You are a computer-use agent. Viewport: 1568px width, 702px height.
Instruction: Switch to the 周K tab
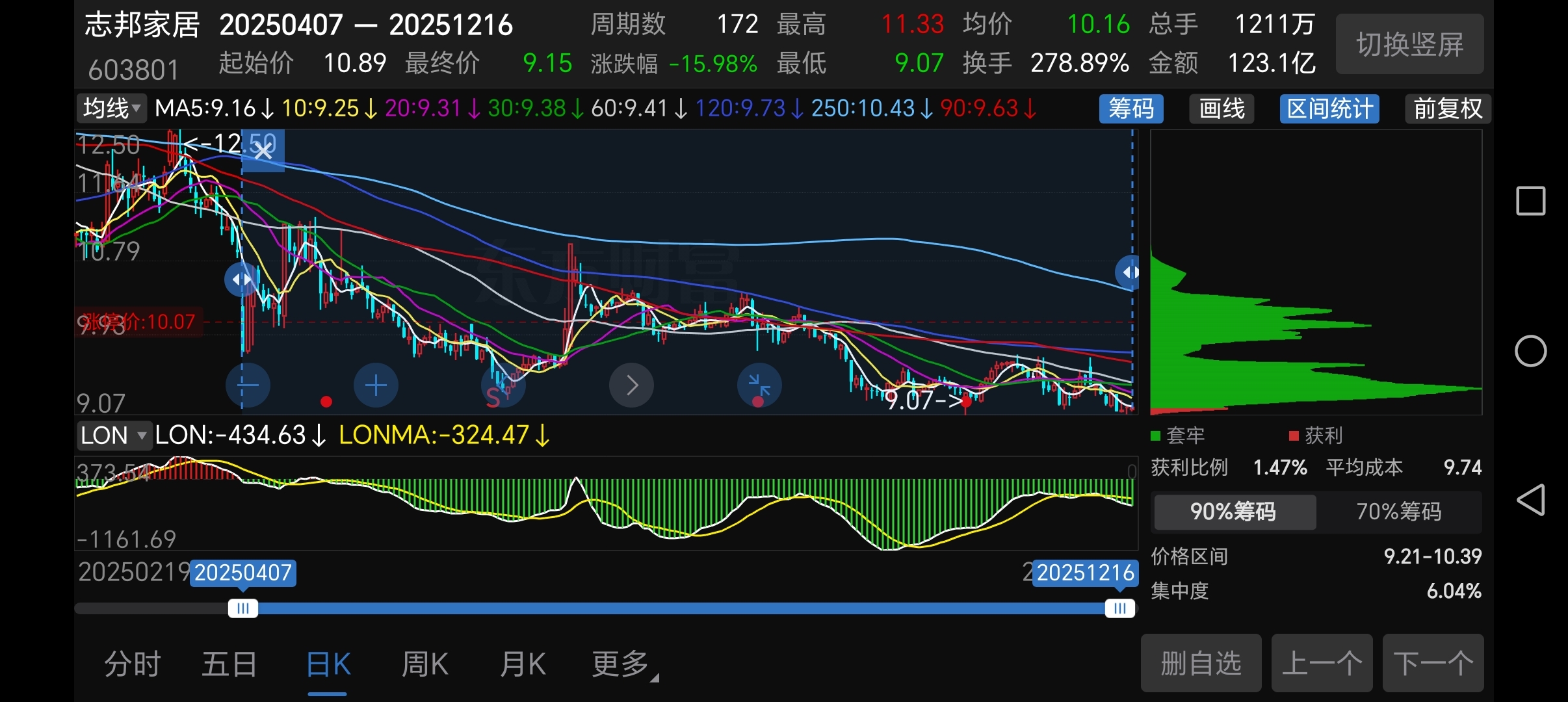point(425,664)
